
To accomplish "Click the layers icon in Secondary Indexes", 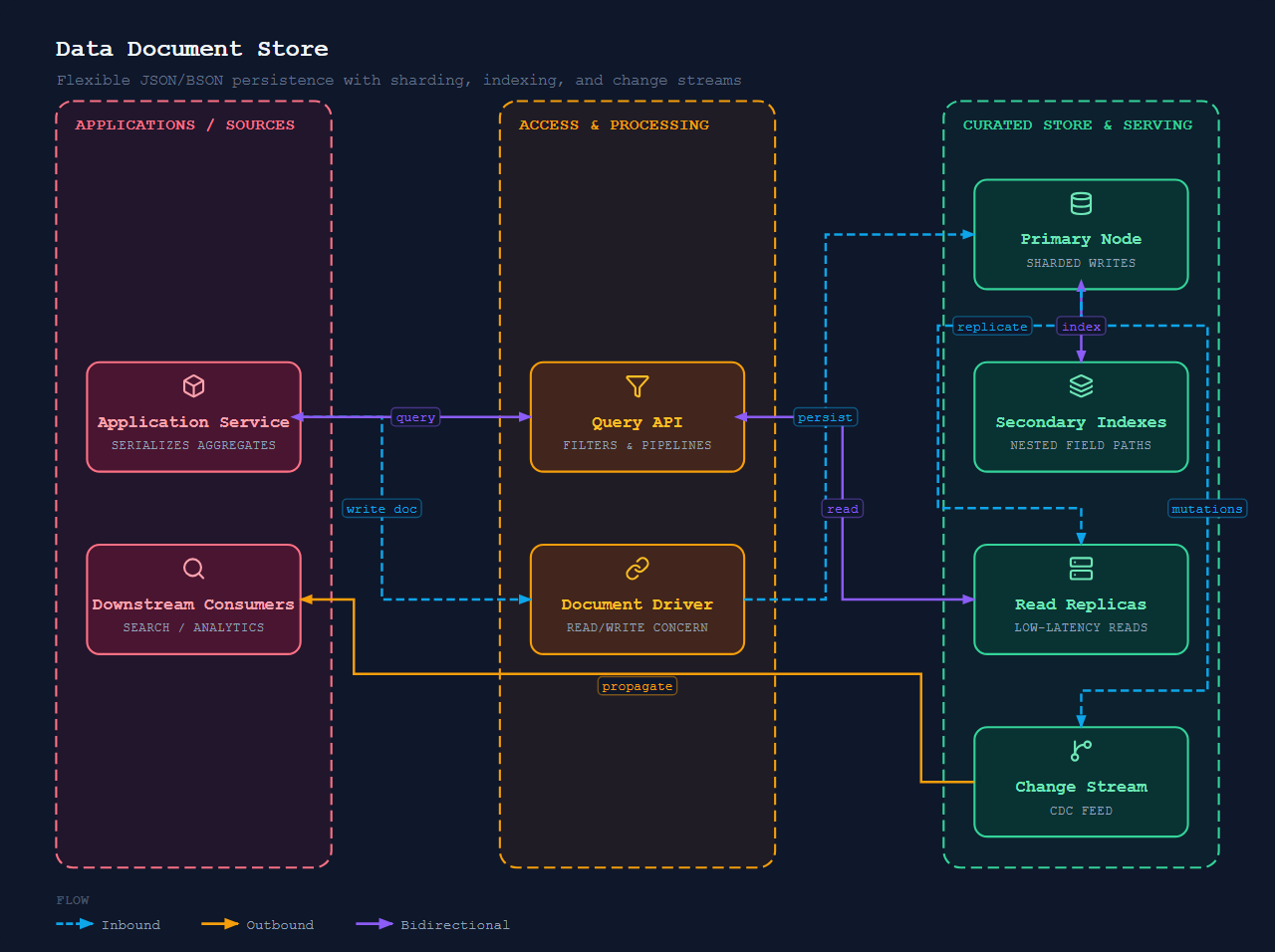I will (1081, 386).
